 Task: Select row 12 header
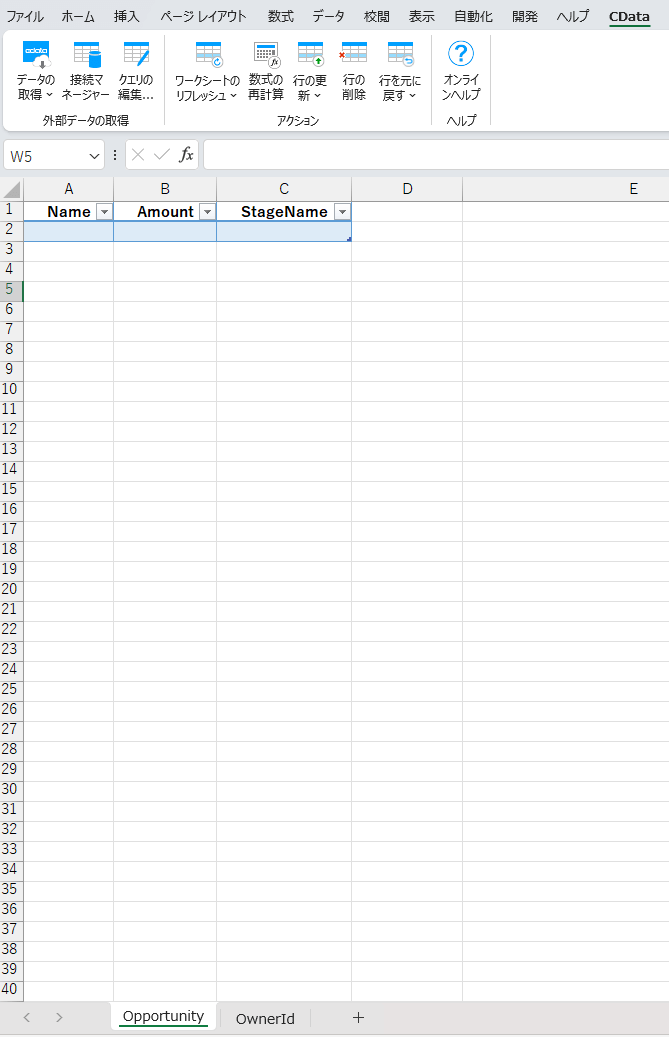pyautogui.click(x=10, y=429)
